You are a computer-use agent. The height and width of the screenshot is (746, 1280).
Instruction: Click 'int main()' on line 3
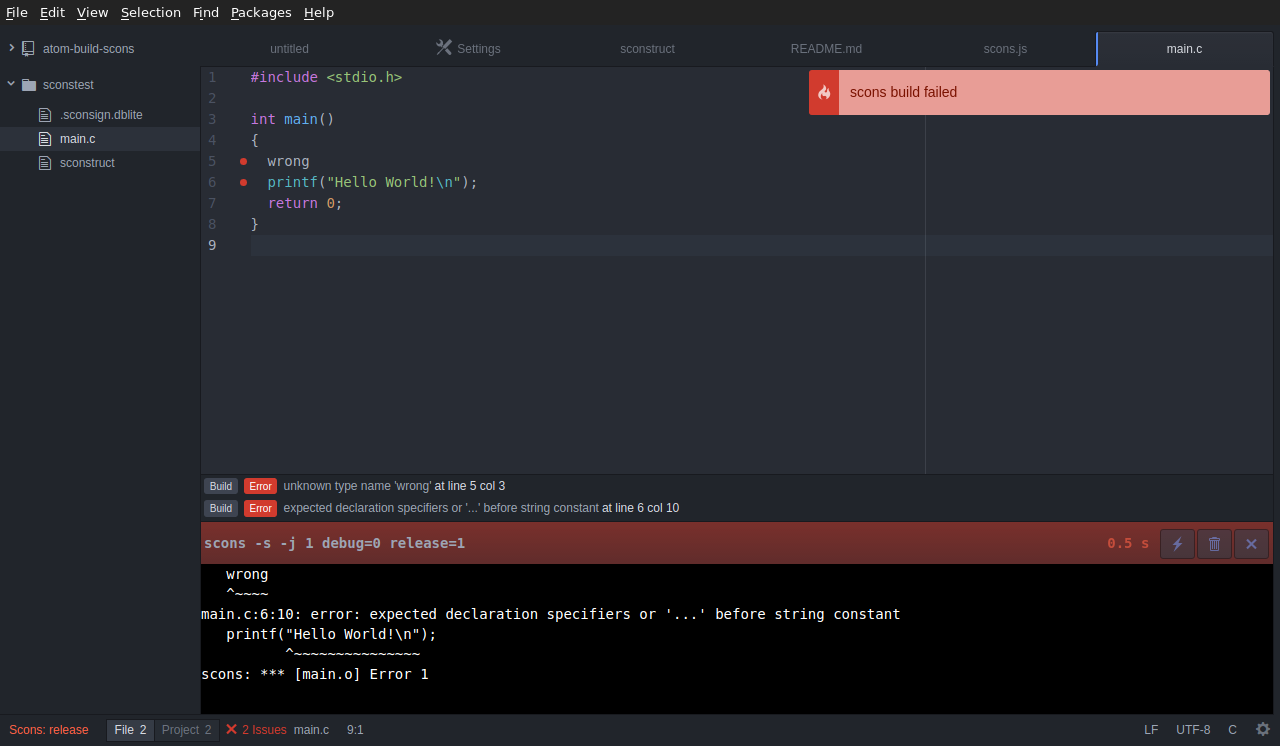(x=292, y=119)
